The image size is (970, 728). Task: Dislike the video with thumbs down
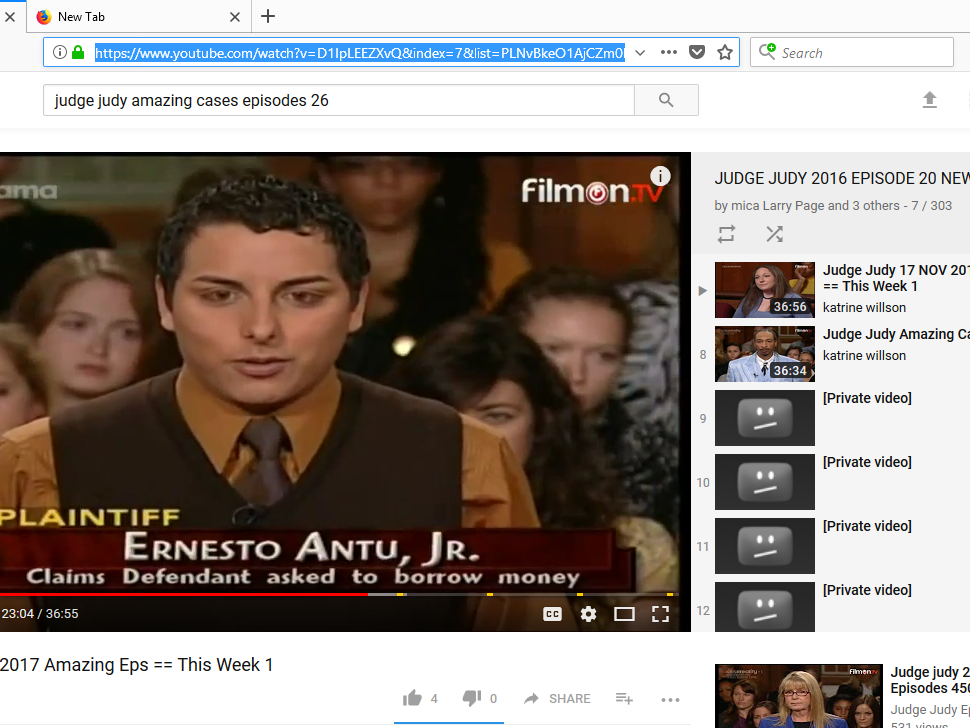[x=472, y=698]
